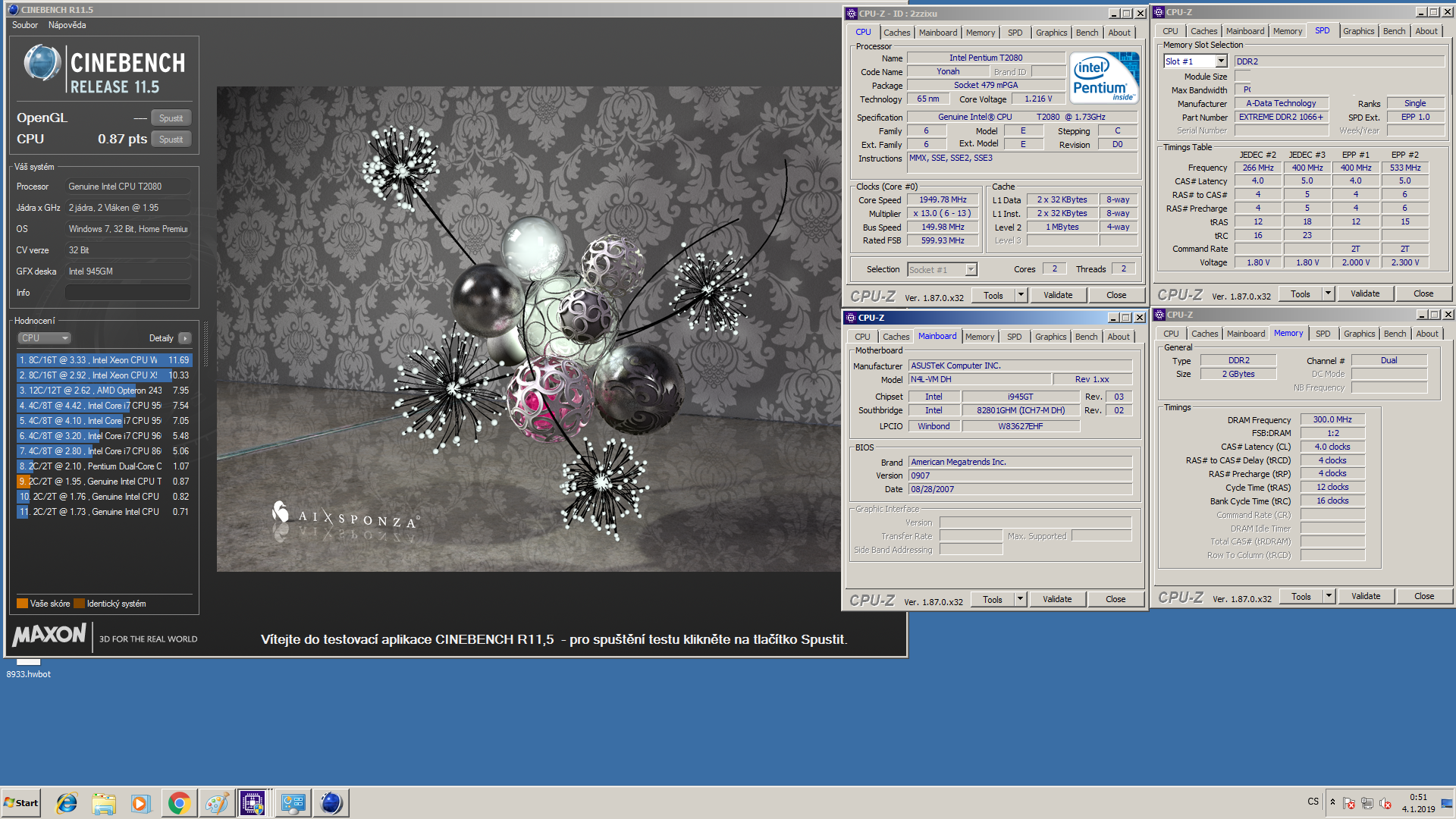Click the orange Vaše skóre legend swatch
1456x819 pixels.
(22, 604)
